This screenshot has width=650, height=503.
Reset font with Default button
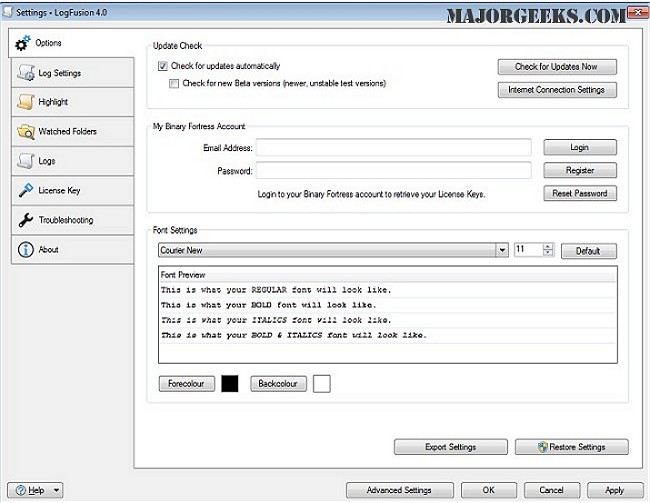(x=589, y=251)
